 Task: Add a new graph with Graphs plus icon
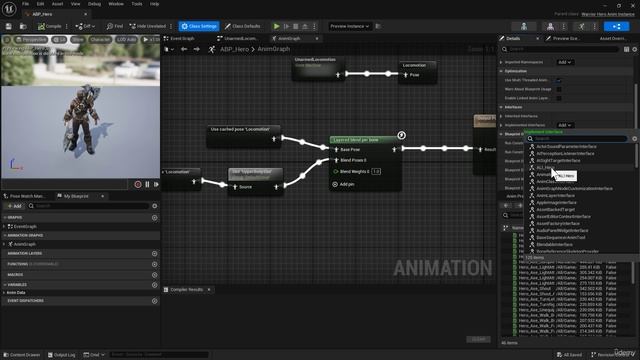click(x=155, y=218)
